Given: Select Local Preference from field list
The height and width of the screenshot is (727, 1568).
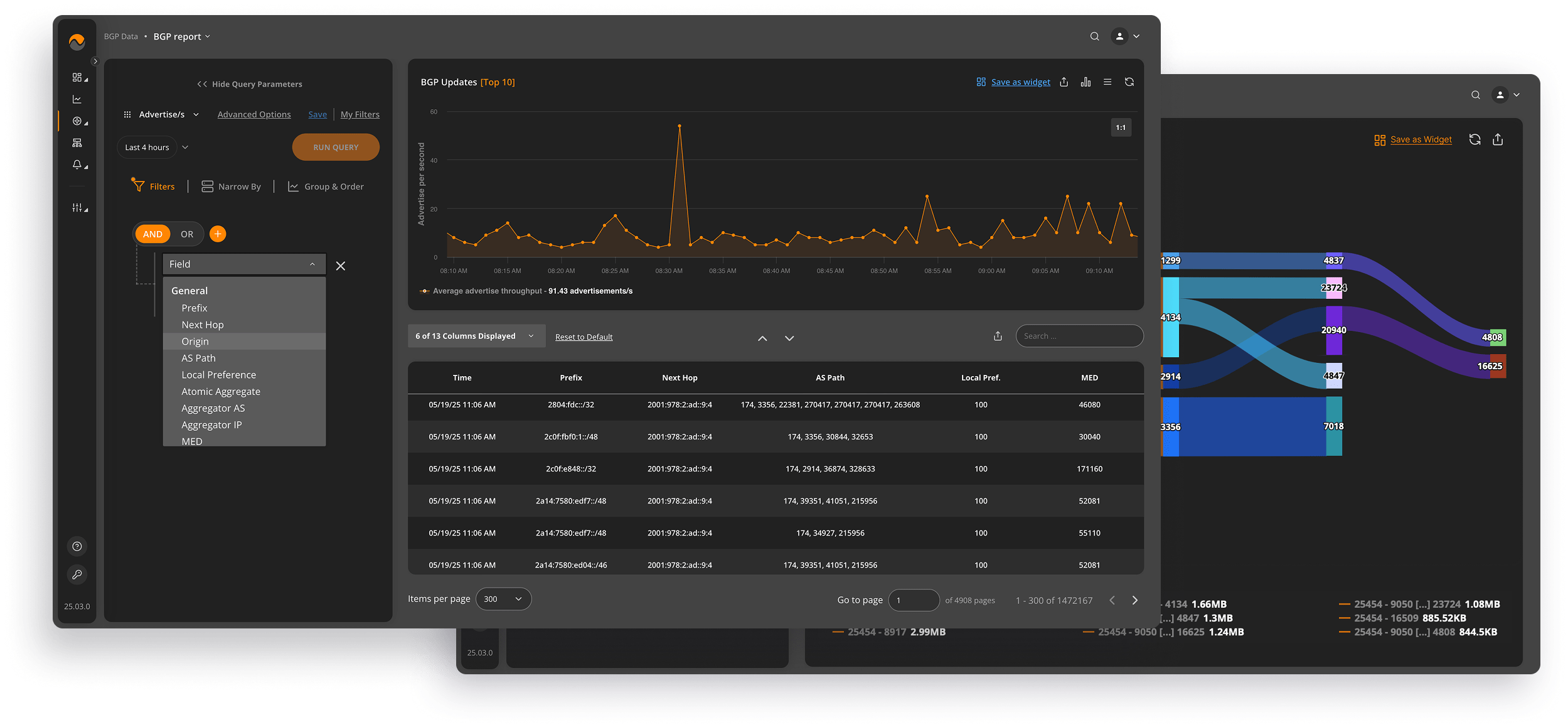Looking at the screenshot, I should coord(245,375).
